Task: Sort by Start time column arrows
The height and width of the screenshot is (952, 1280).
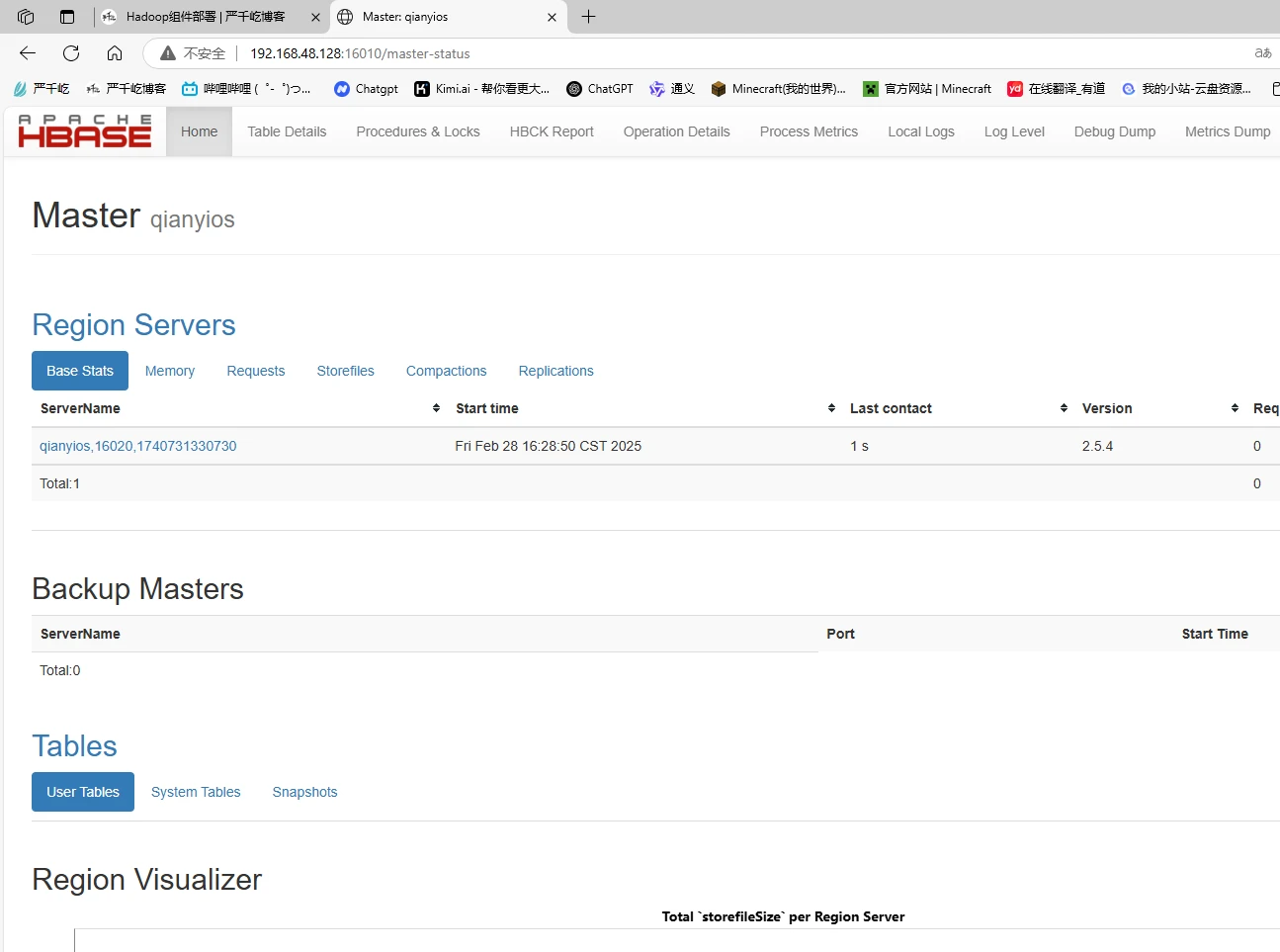Action: [x=831, y=408]
